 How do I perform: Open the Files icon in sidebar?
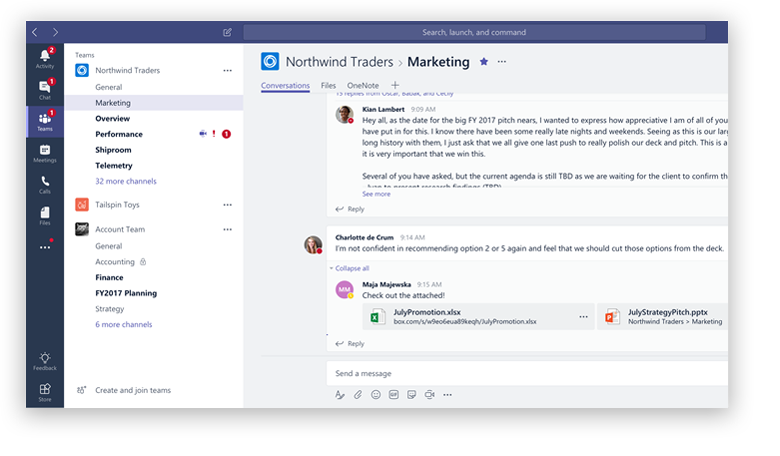pos(45,216)
